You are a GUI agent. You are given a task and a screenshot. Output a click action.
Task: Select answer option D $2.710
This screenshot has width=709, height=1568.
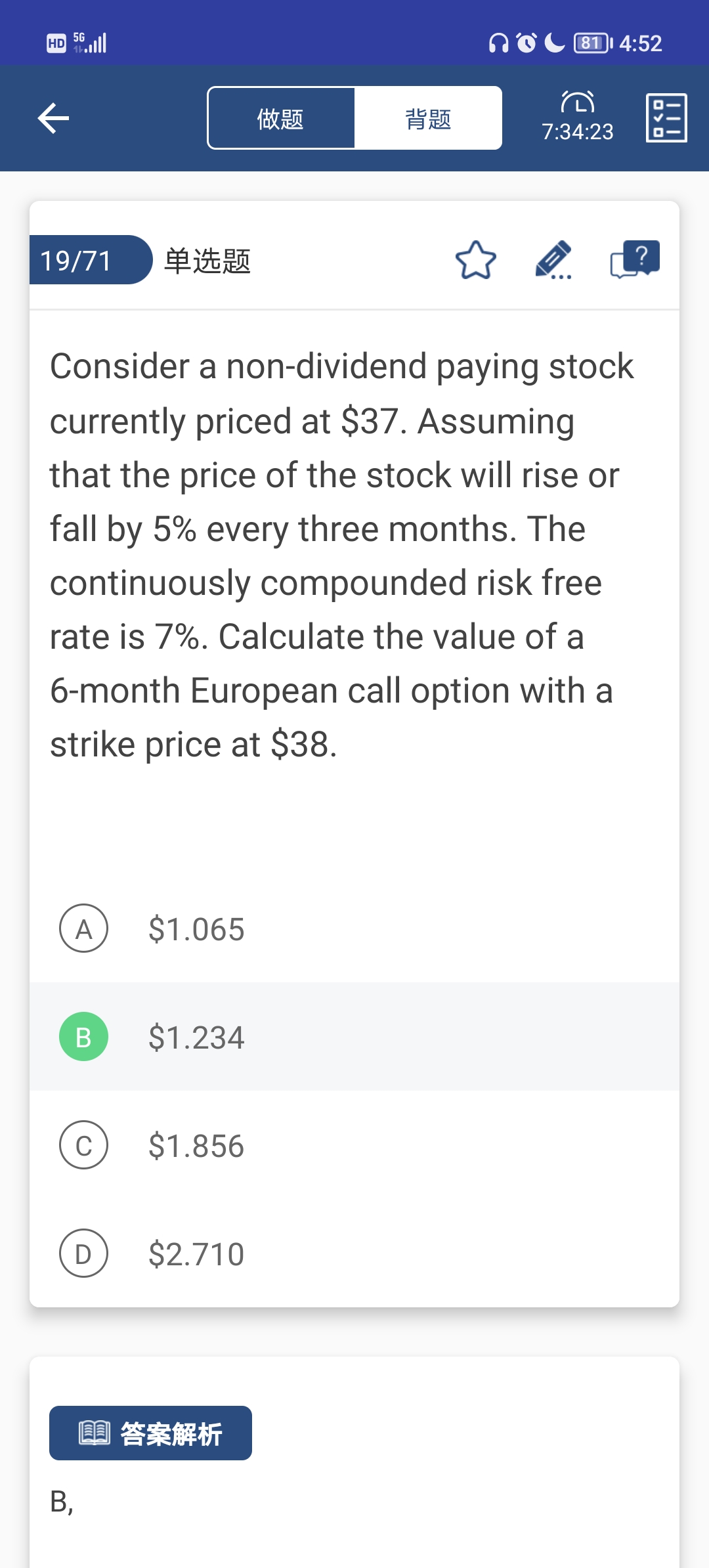(x=84, y=1253)
